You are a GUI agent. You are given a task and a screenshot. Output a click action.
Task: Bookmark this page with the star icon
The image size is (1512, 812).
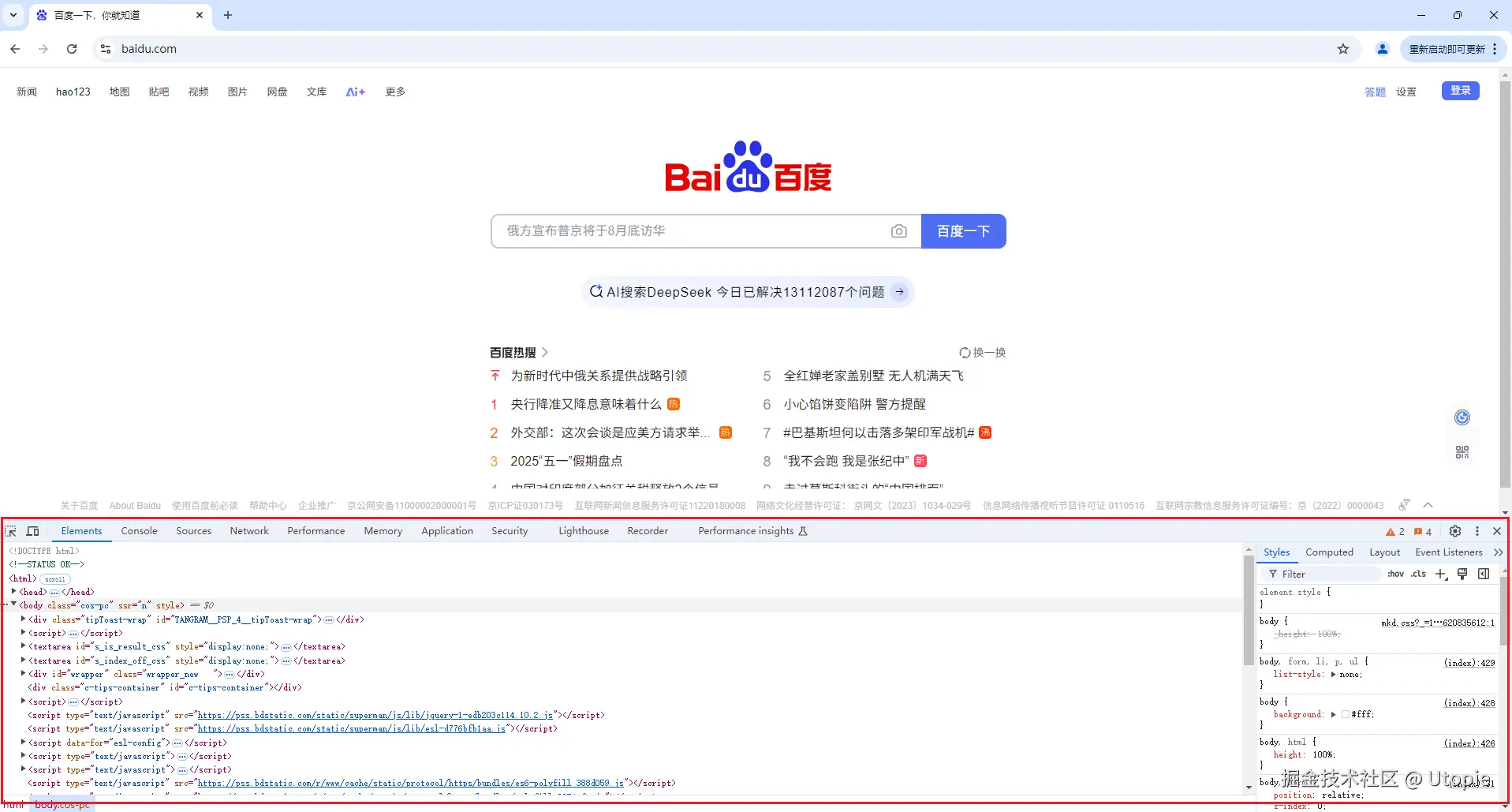[x=1343, y=49]
